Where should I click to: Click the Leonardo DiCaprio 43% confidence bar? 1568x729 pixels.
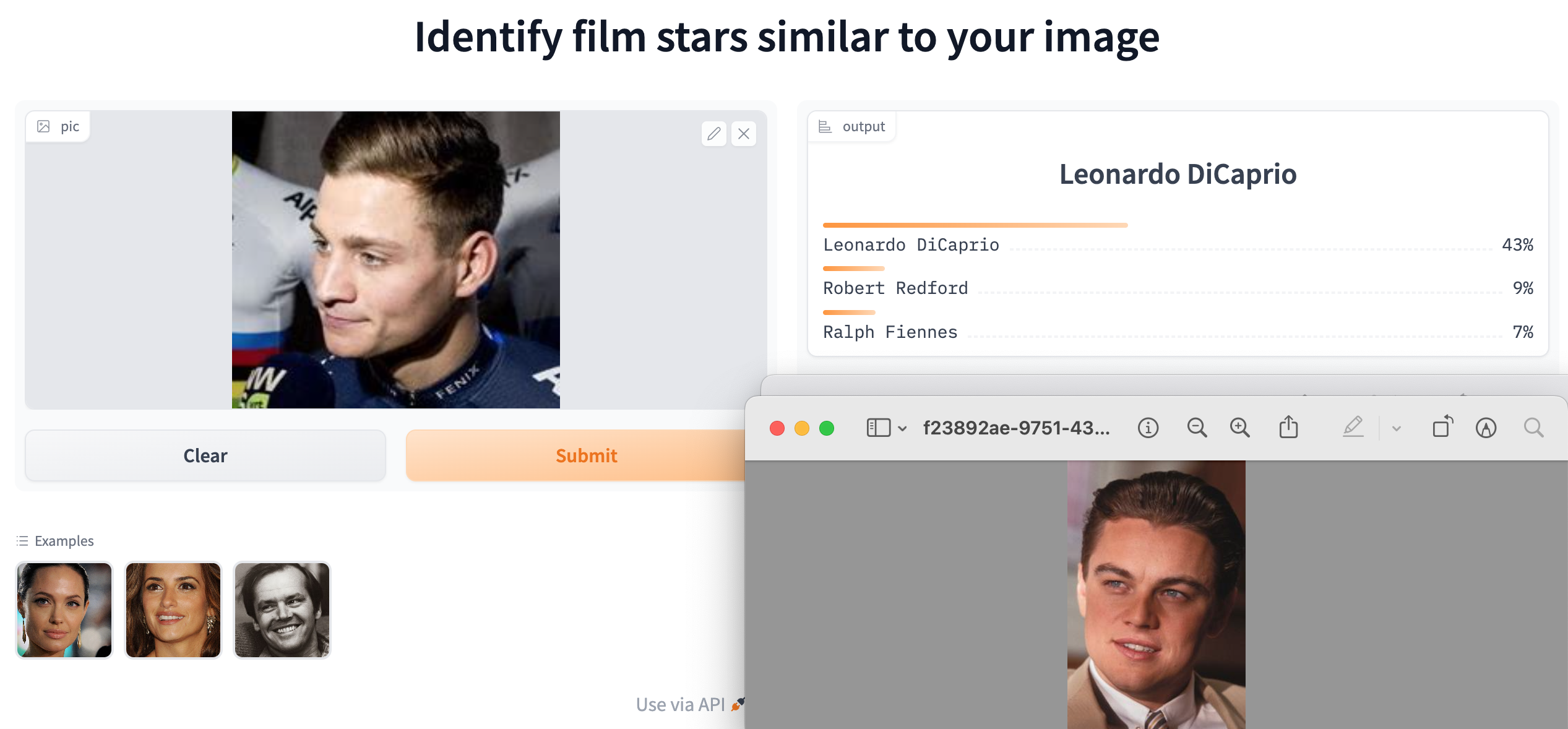point(975,225)
